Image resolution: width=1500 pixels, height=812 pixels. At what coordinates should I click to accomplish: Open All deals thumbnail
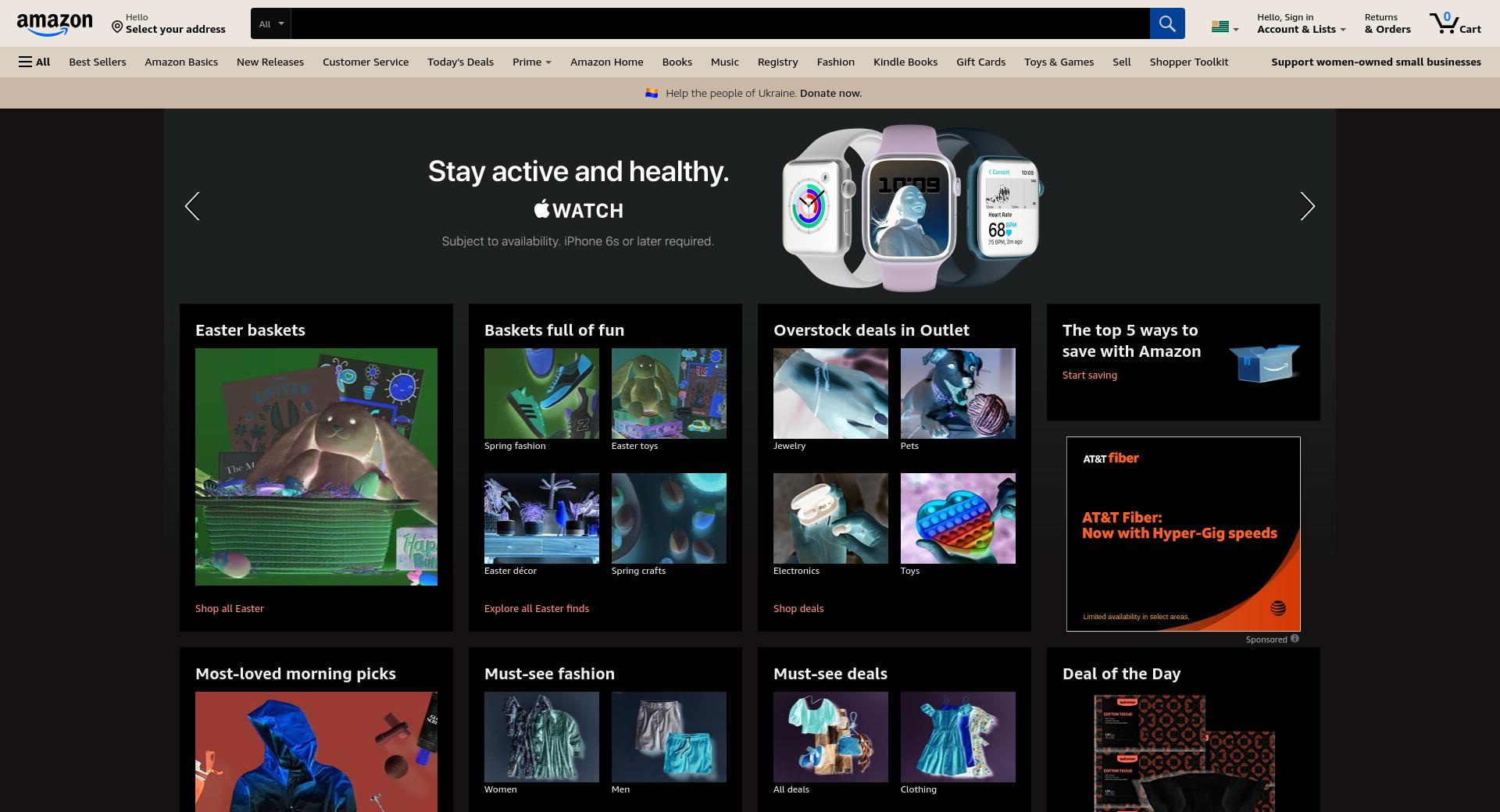(830, 737)
